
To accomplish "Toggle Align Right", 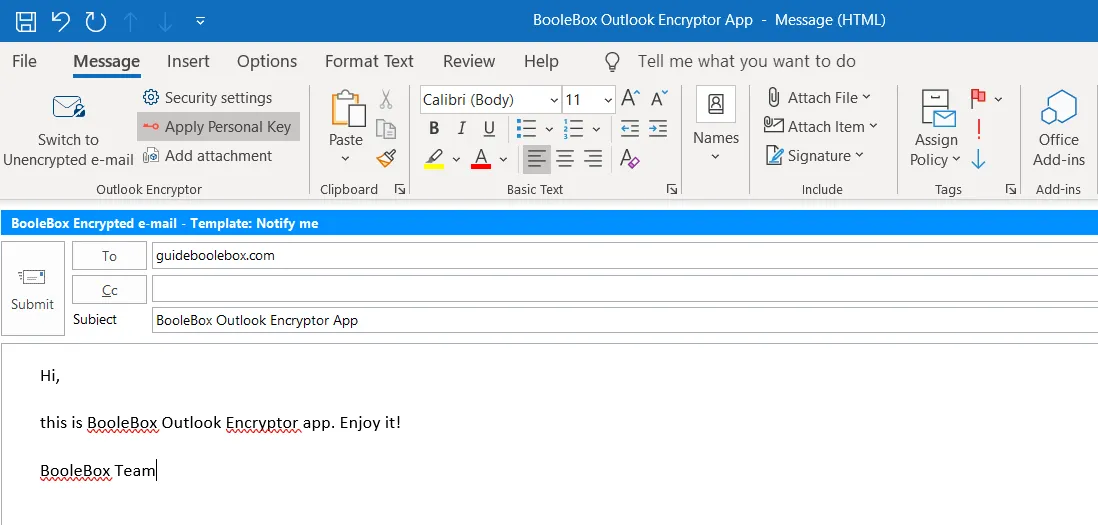I will pos(593,160).
